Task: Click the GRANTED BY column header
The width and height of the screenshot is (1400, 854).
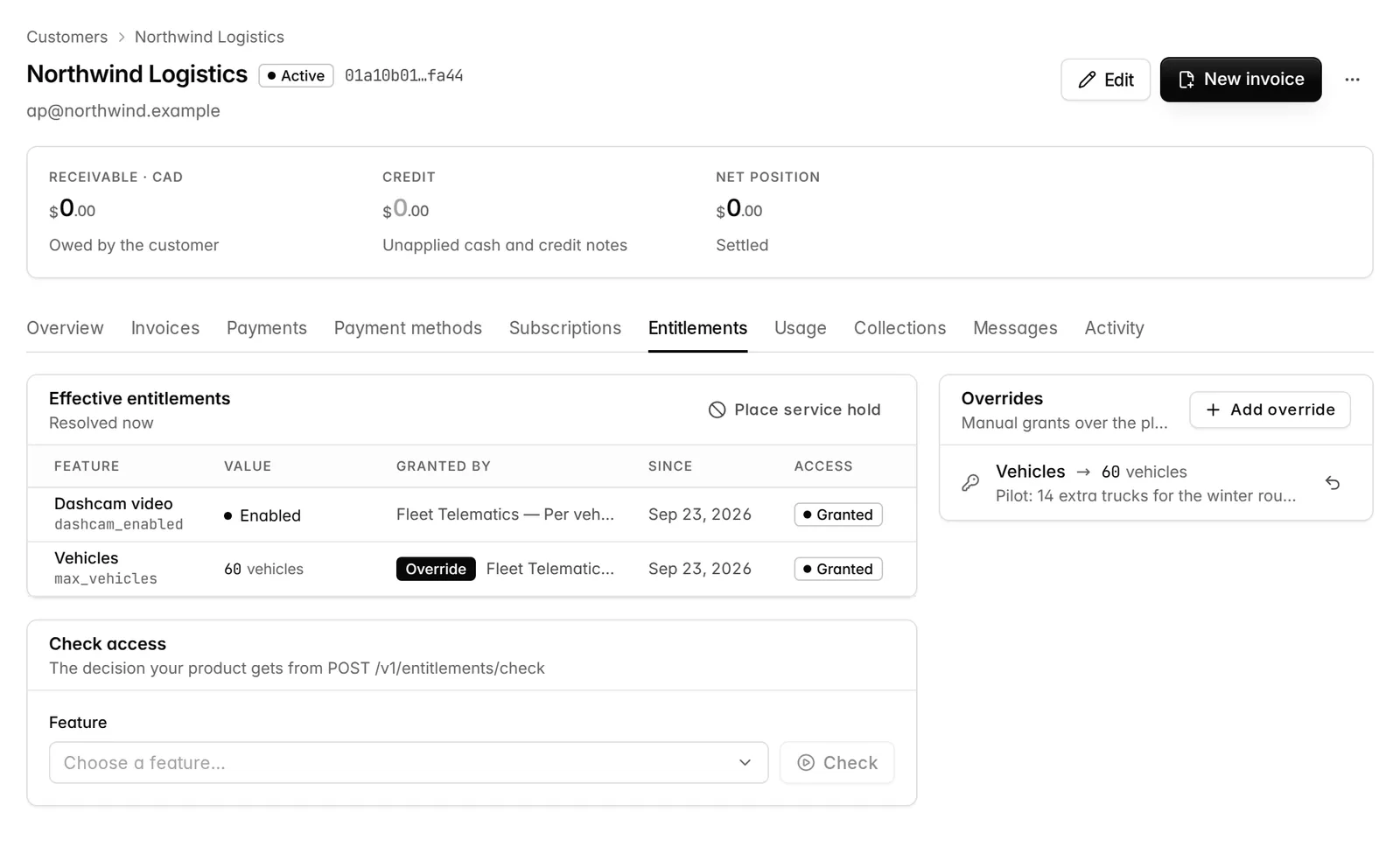Action: 444,466
